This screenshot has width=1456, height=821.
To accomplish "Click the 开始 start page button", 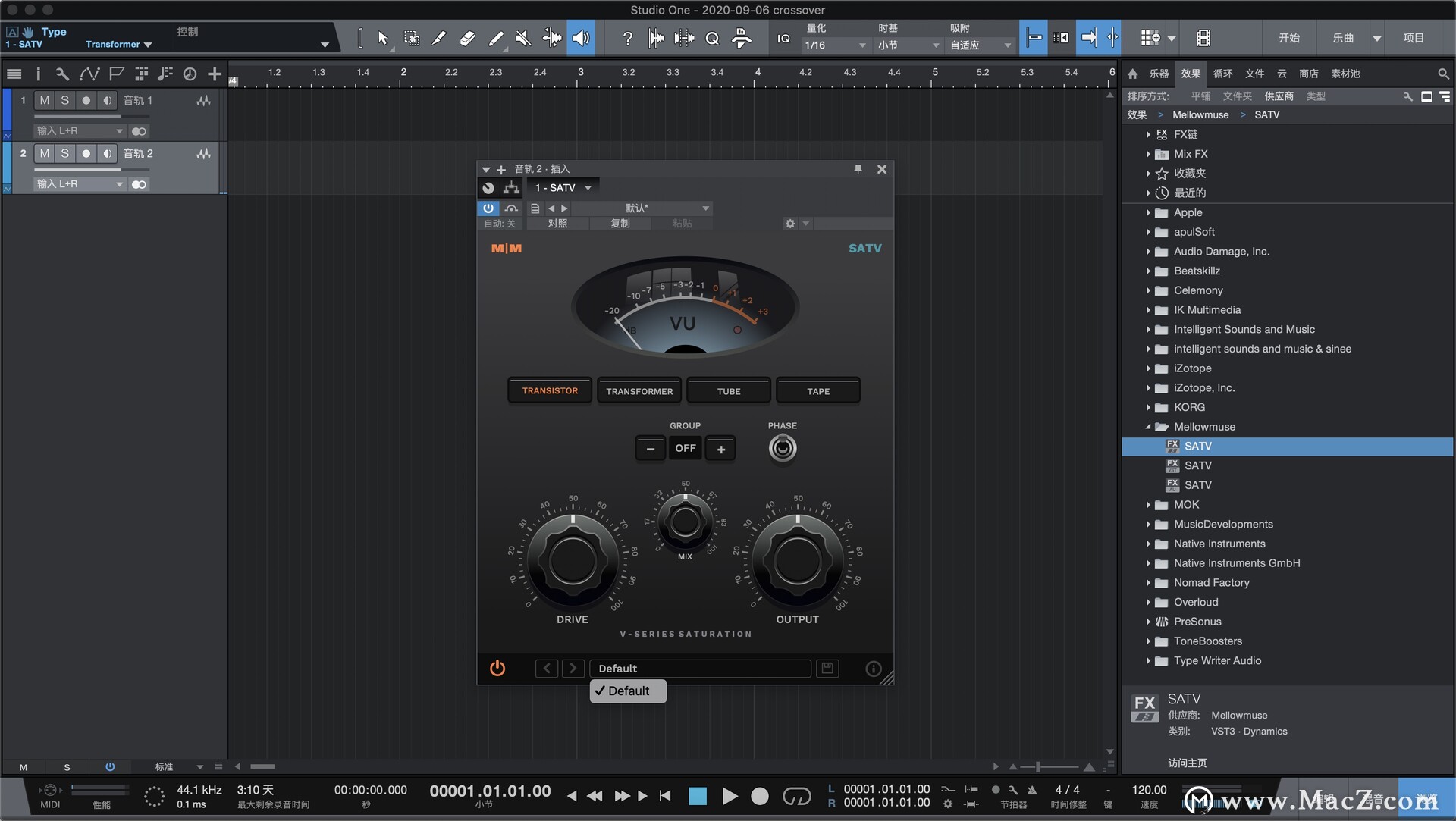I will click(1288, 38).
